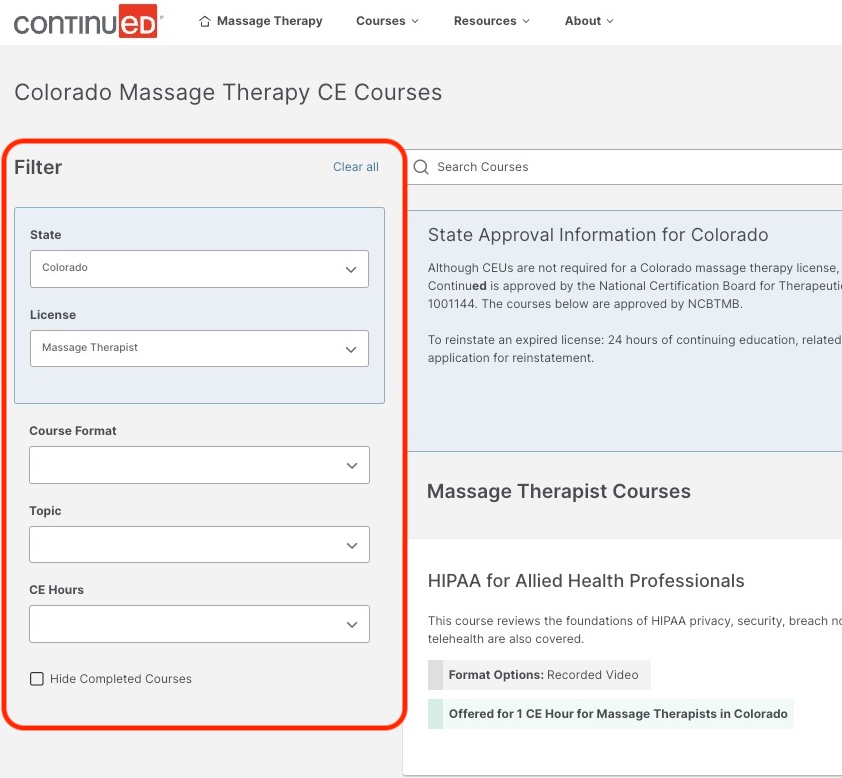Viewport: 842px width, 778px height.
Task: Click the Clear all filters link
Action: (x=355, y=167)
